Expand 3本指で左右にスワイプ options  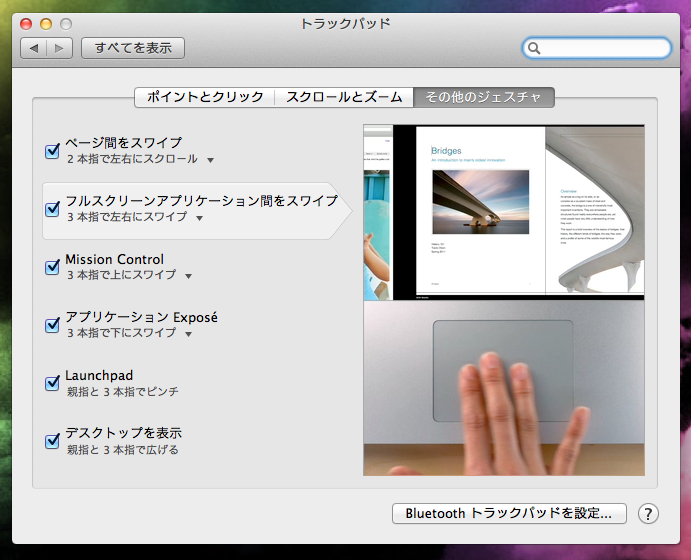point(199,218)
